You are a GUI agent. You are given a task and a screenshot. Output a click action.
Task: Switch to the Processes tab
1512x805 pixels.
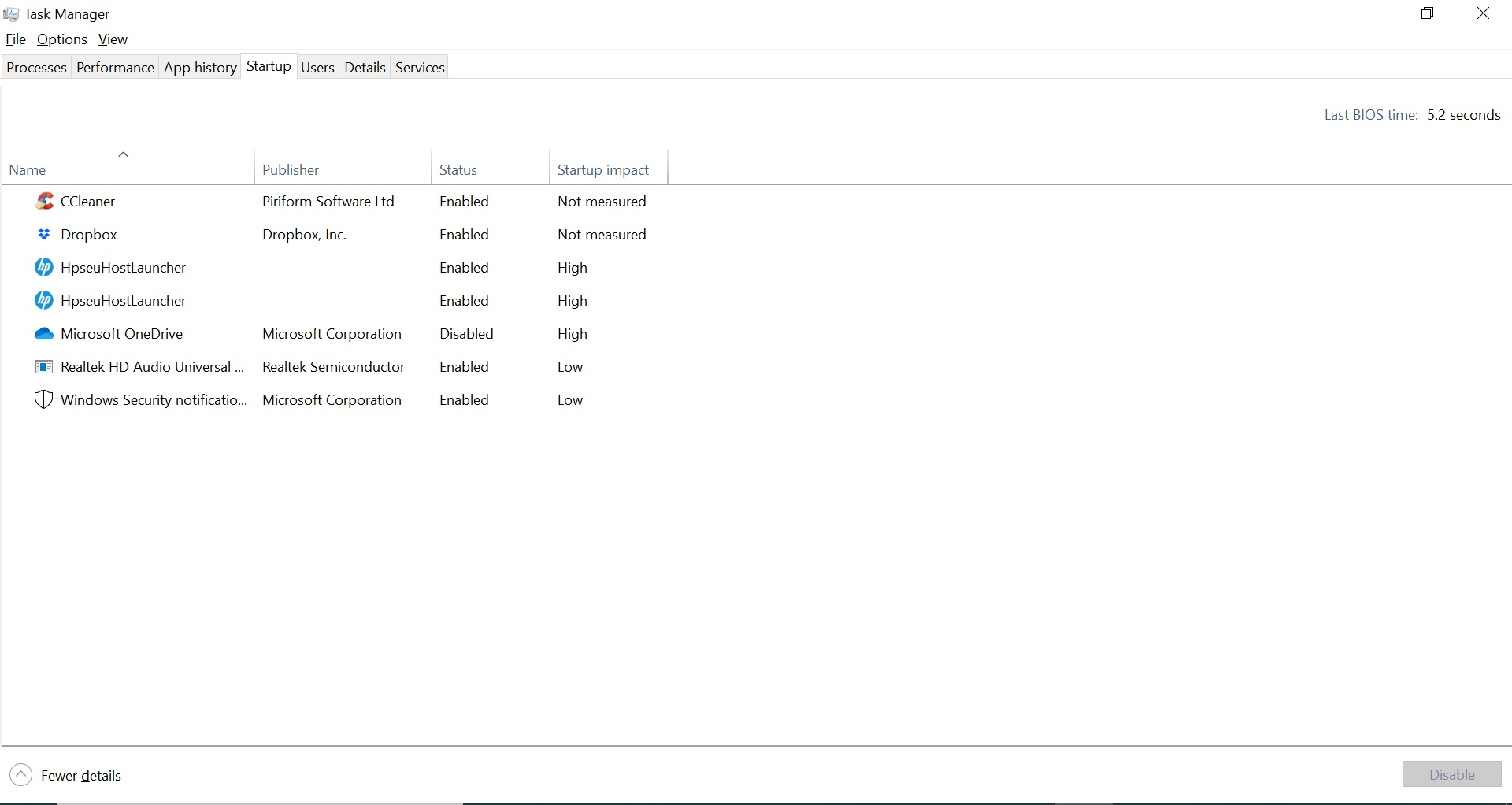coord(36,68)
